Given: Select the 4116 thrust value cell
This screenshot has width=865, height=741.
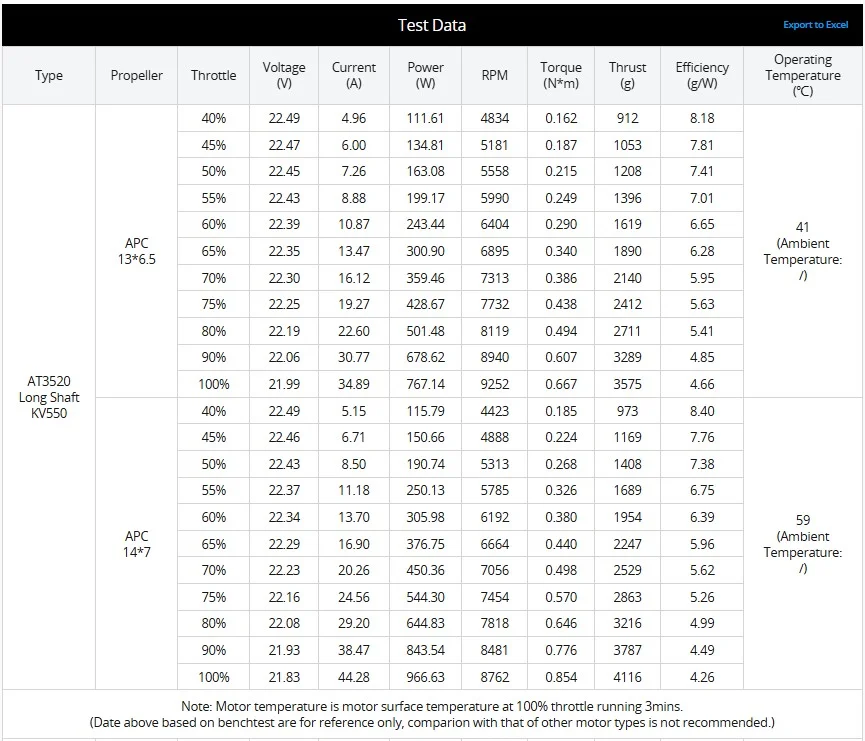Looking at the screenshot, I should (x=628, y=677).
